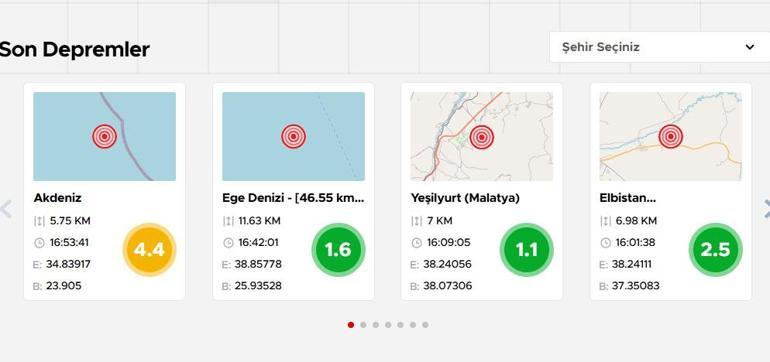Click the Akdeniz card title
The image size is (770, 362).
point(57,198)
